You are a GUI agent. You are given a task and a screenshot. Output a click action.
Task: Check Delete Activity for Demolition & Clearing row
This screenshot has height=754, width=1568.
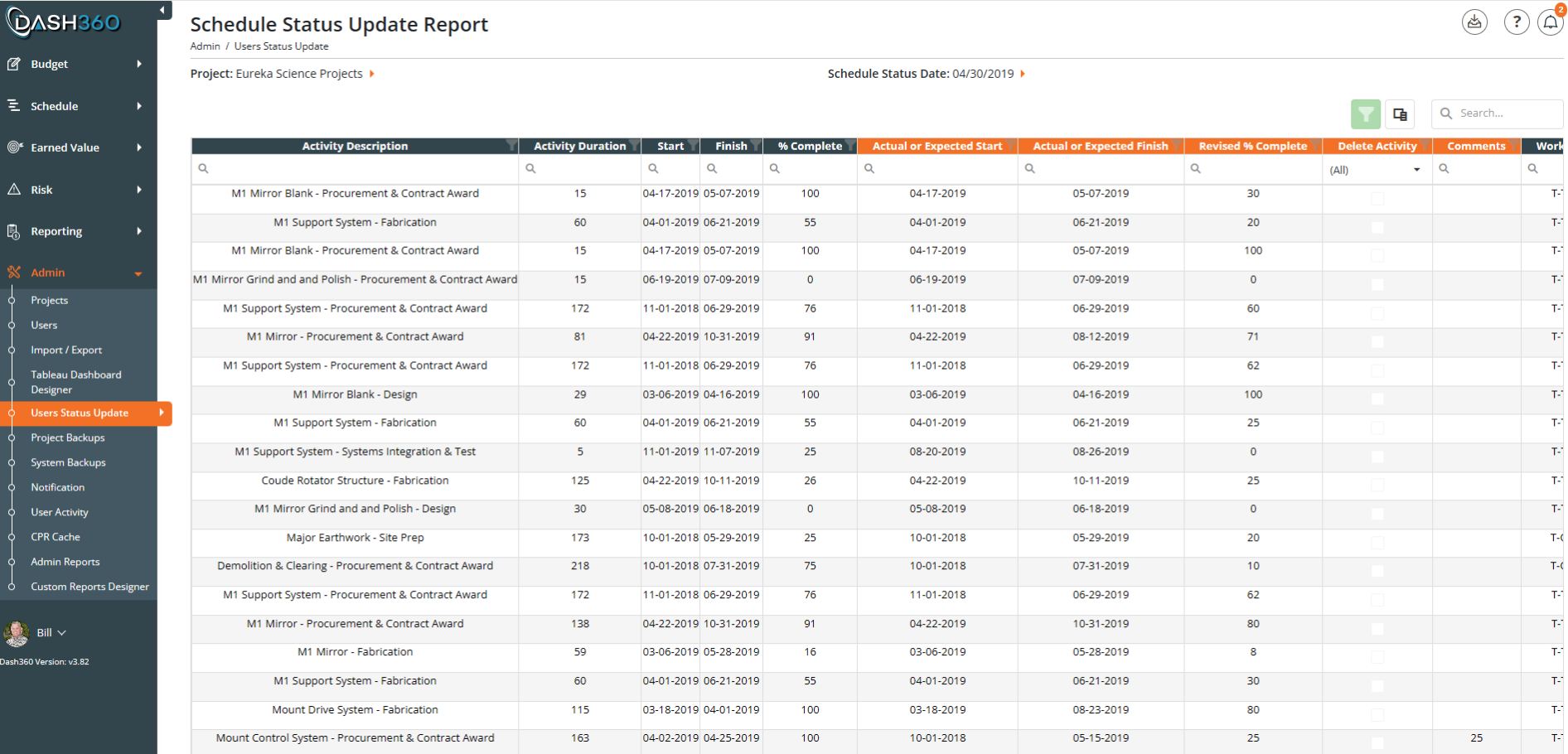[x=1377, y=571]
